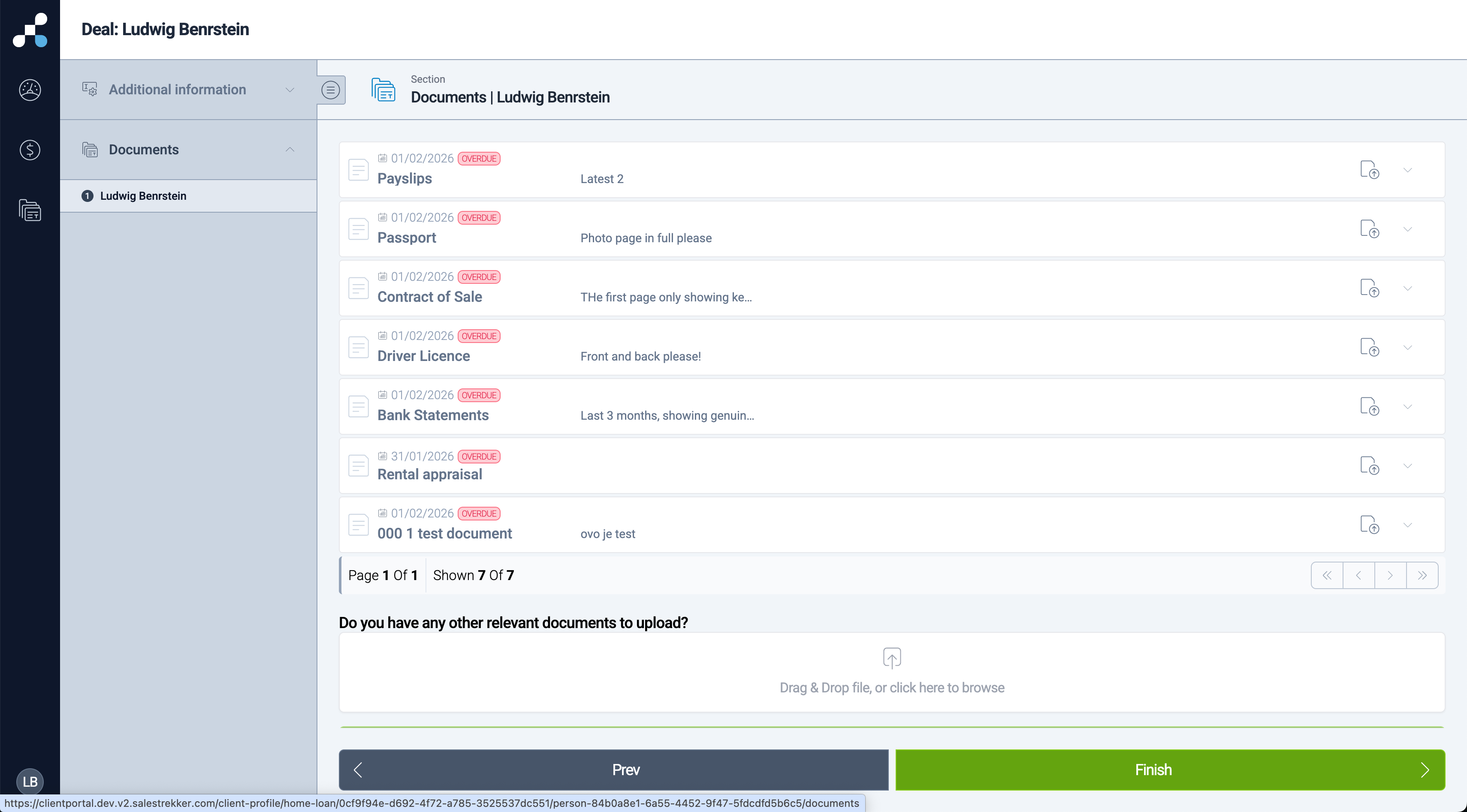Open the 000 1 test document row
The image size is (1467, 812).
pos(444,533)
